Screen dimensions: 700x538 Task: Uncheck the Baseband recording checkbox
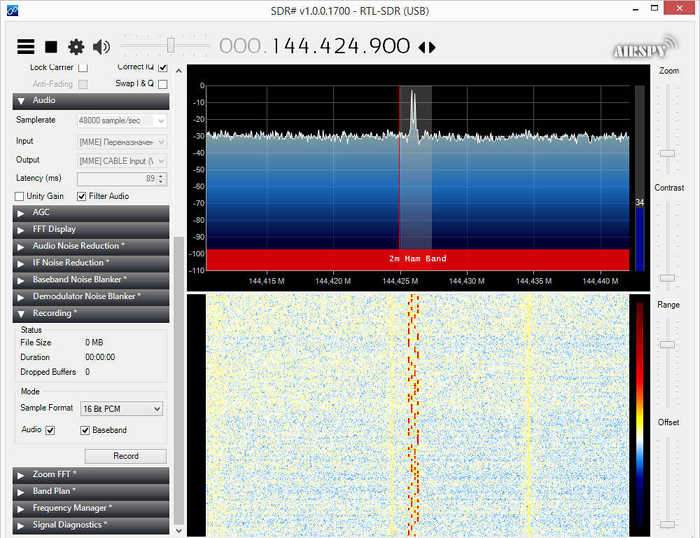click(85, 430)
